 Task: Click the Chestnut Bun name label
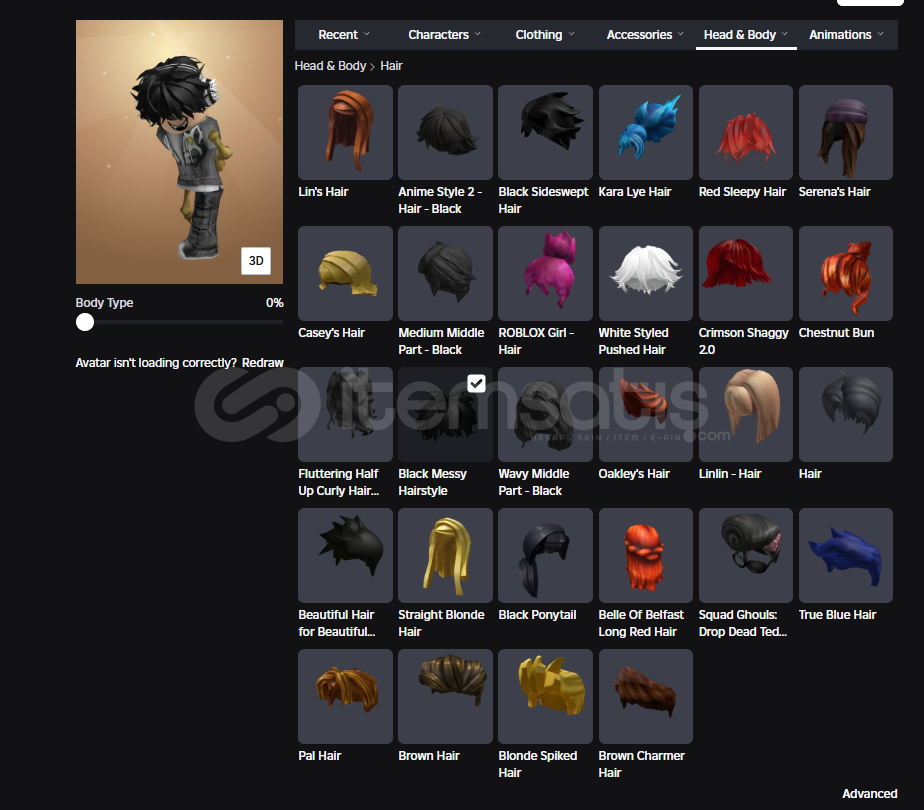coord(836,333)
